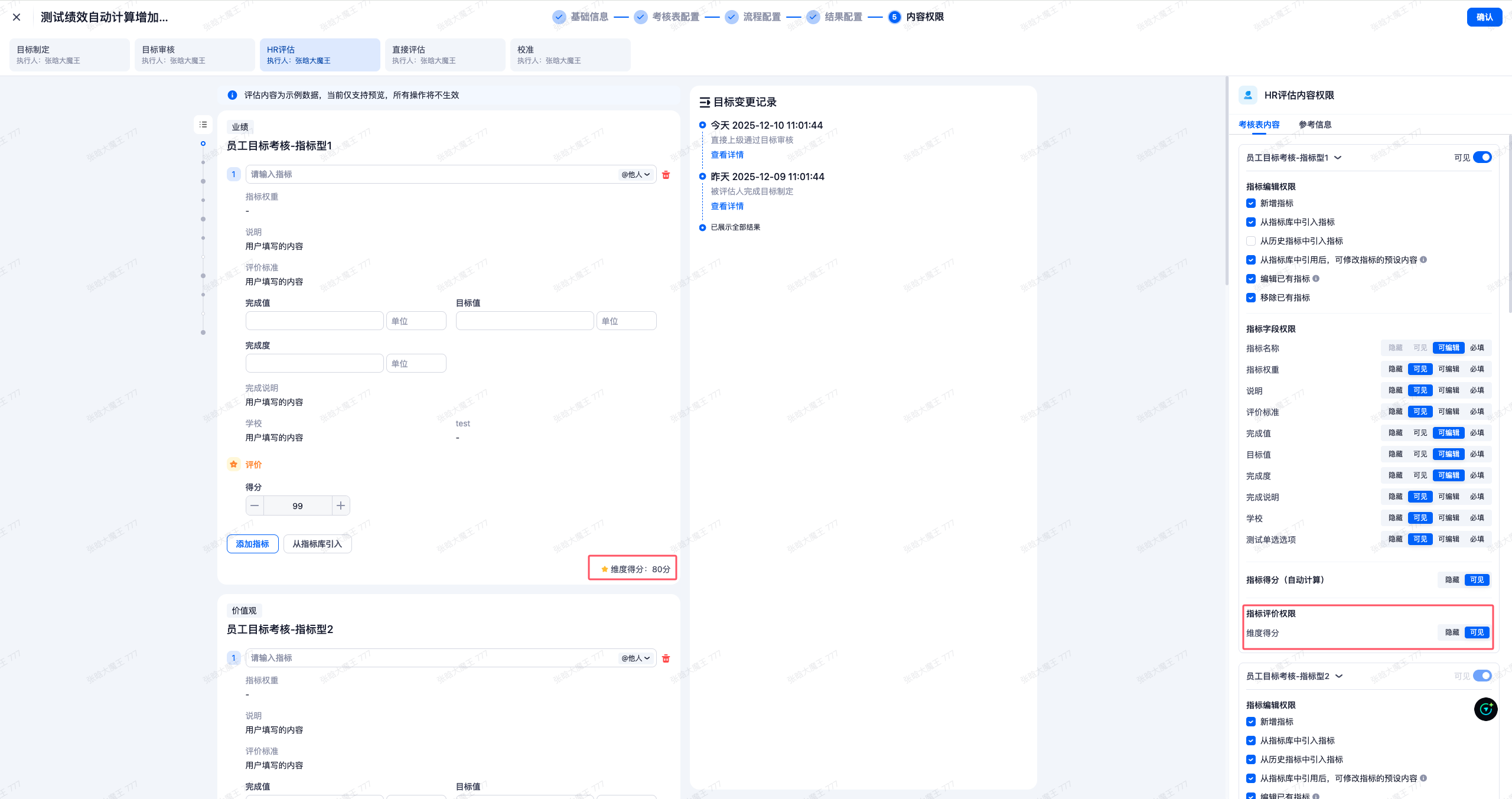Image resolution: width=1512 pixels, height=799 pixels.
Task: Set 指标权重 field permission to 可编辑
Action: 1448,369
